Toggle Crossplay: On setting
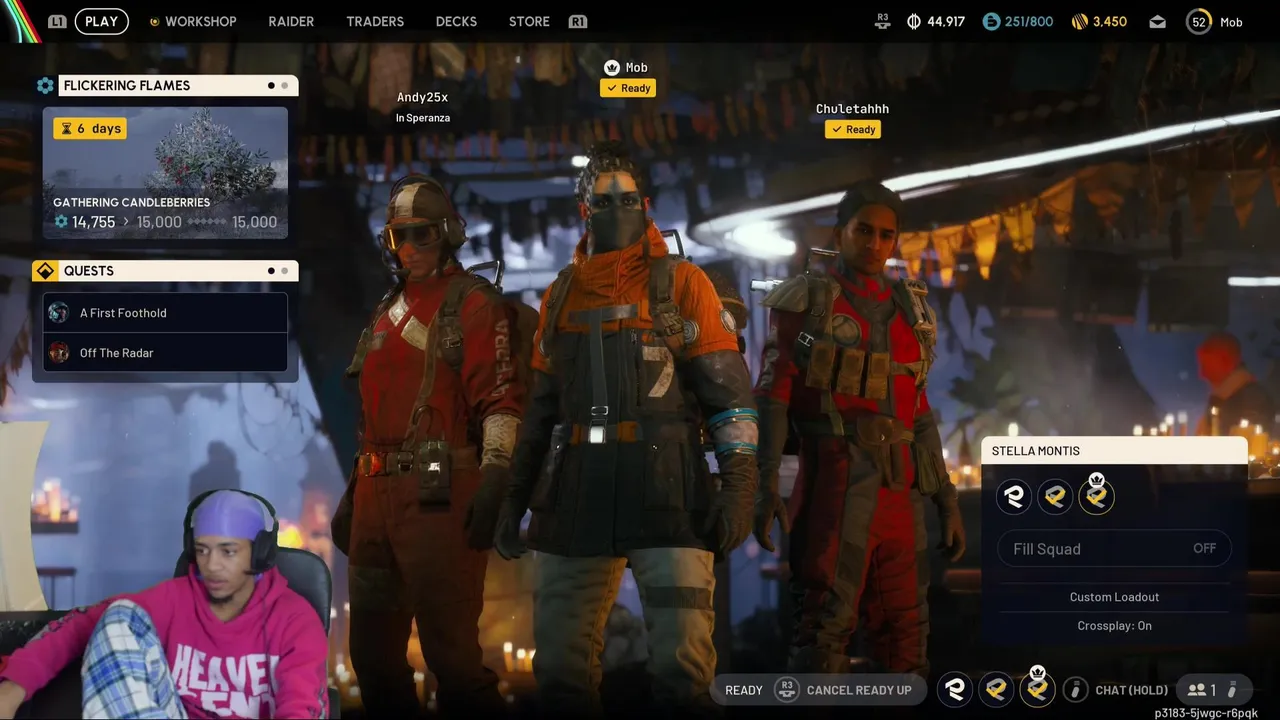The image size is (1280, 720). 1114,626
